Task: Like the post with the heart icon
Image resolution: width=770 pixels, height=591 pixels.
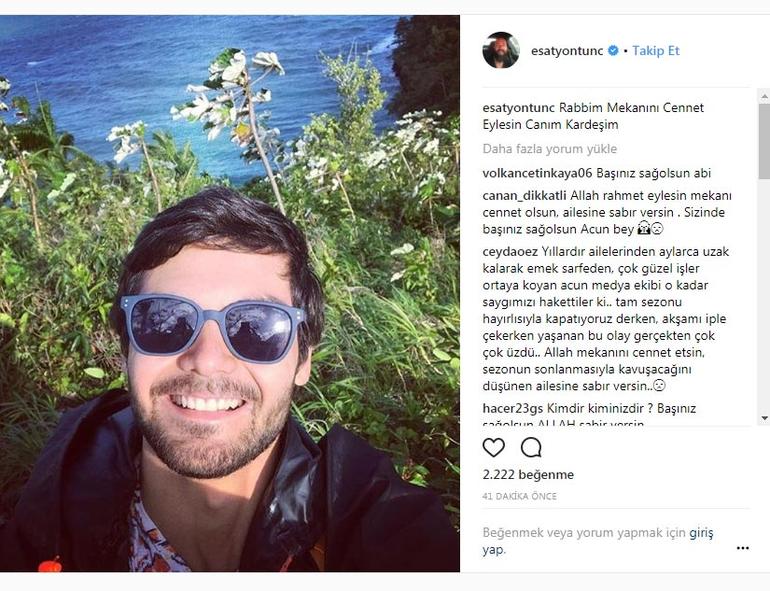Action: pos(494,448)
